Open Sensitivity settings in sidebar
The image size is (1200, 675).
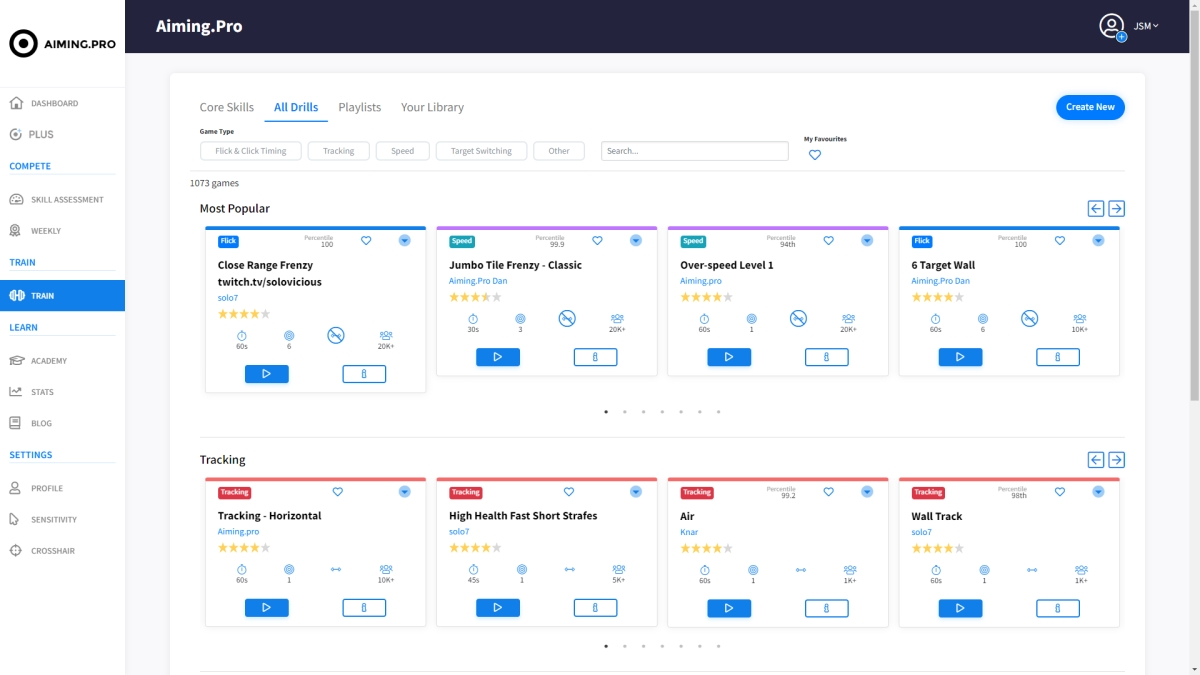pyautogui.click(x=53, y=520)
